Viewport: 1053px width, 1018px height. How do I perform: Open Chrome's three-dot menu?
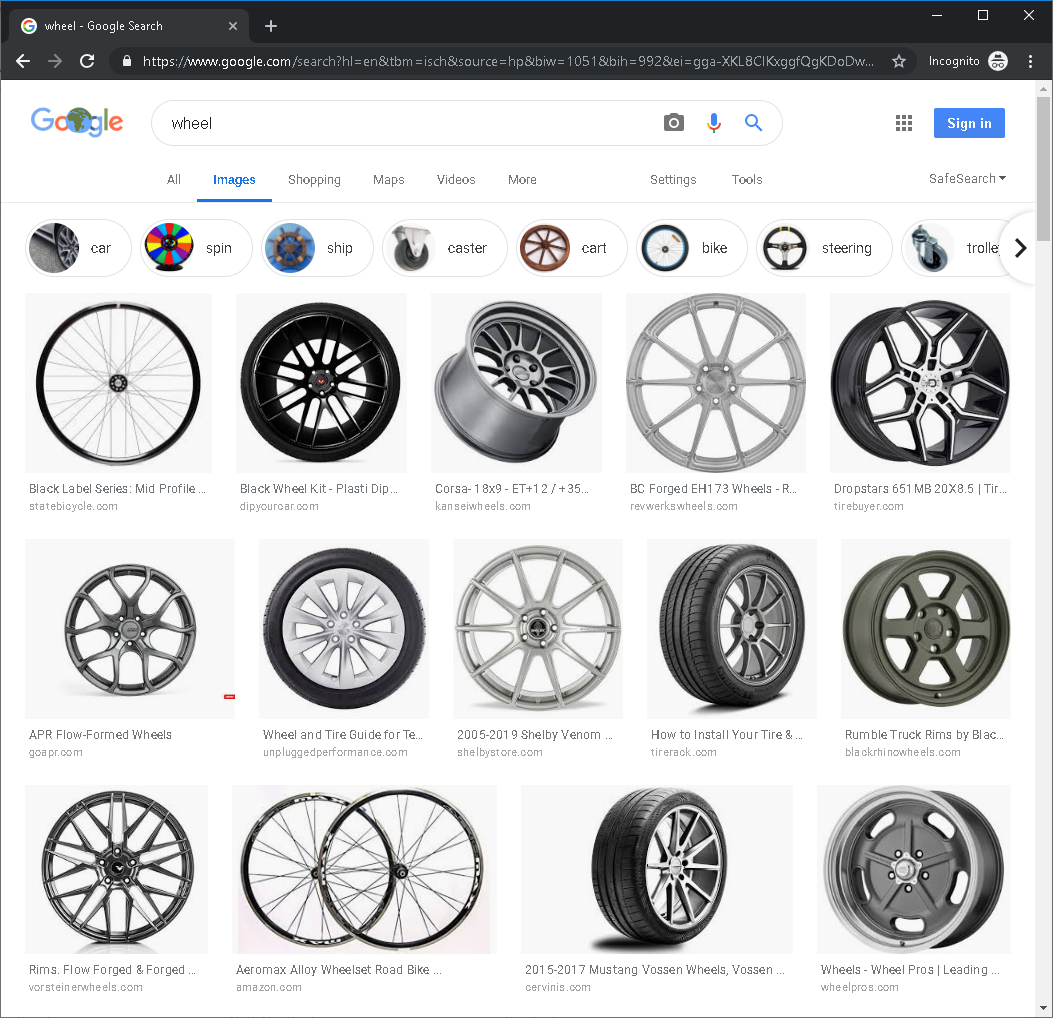(x=1031, y=61)
